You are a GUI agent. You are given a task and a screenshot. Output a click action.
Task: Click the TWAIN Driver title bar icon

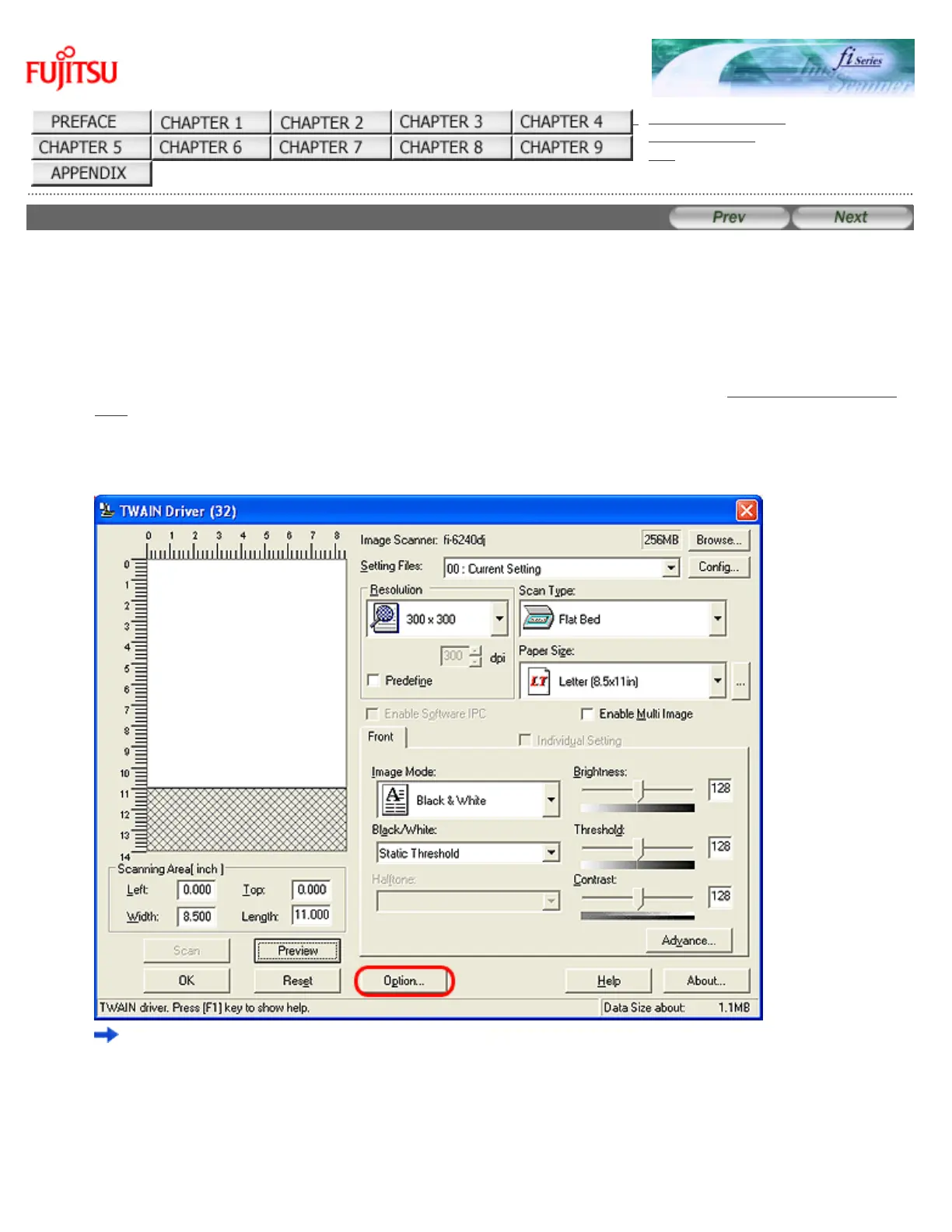tap(107, 510)
